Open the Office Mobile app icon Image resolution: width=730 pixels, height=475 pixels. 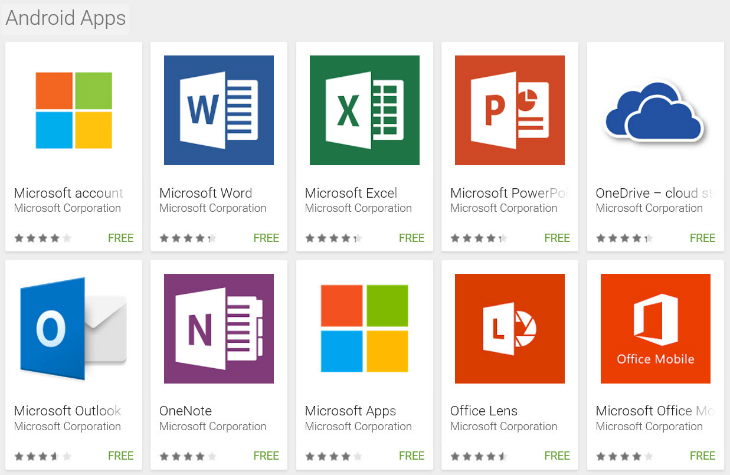[x=656, y=329]
